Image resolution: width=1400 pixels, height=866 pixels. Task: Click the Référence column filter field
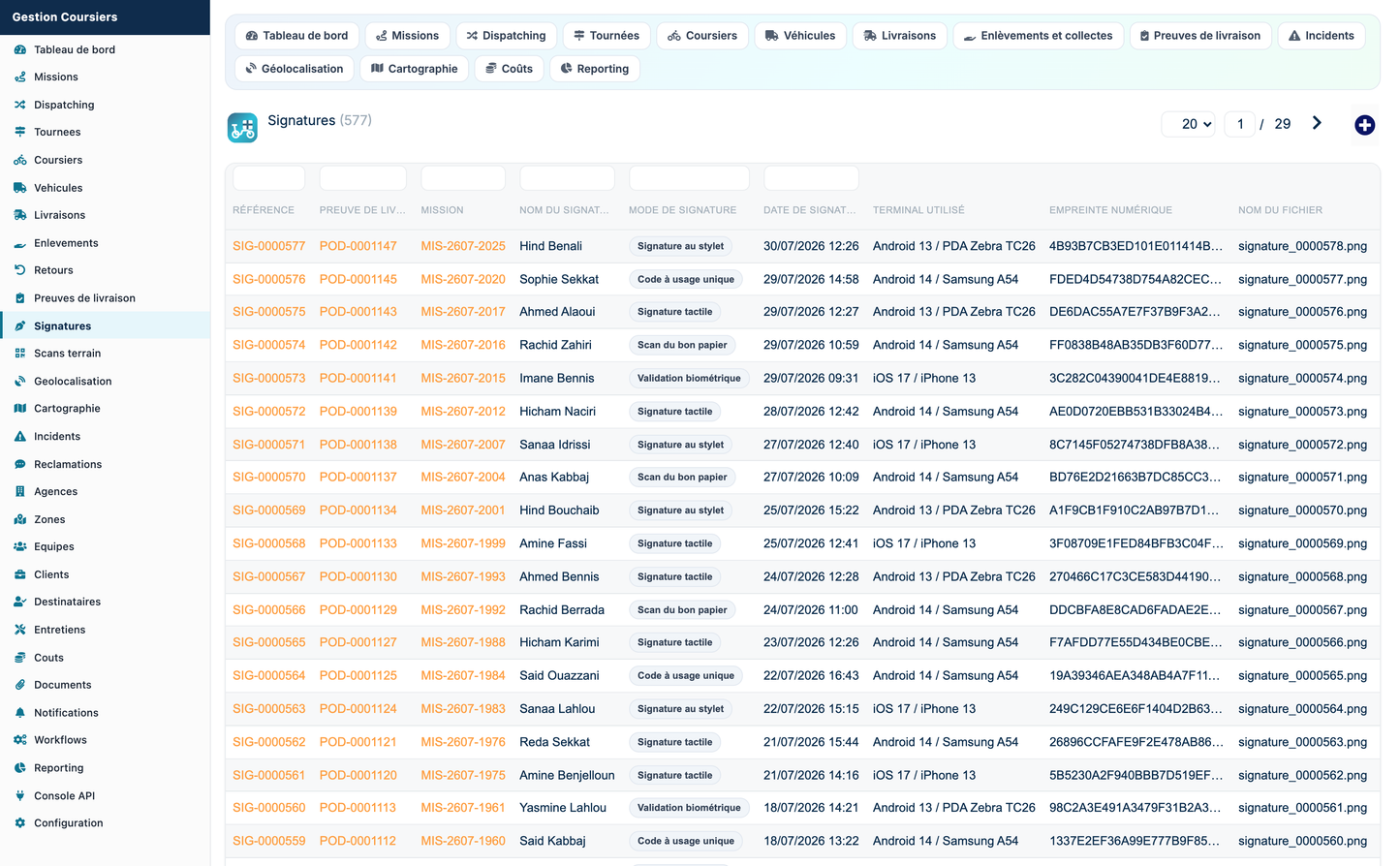268,178
